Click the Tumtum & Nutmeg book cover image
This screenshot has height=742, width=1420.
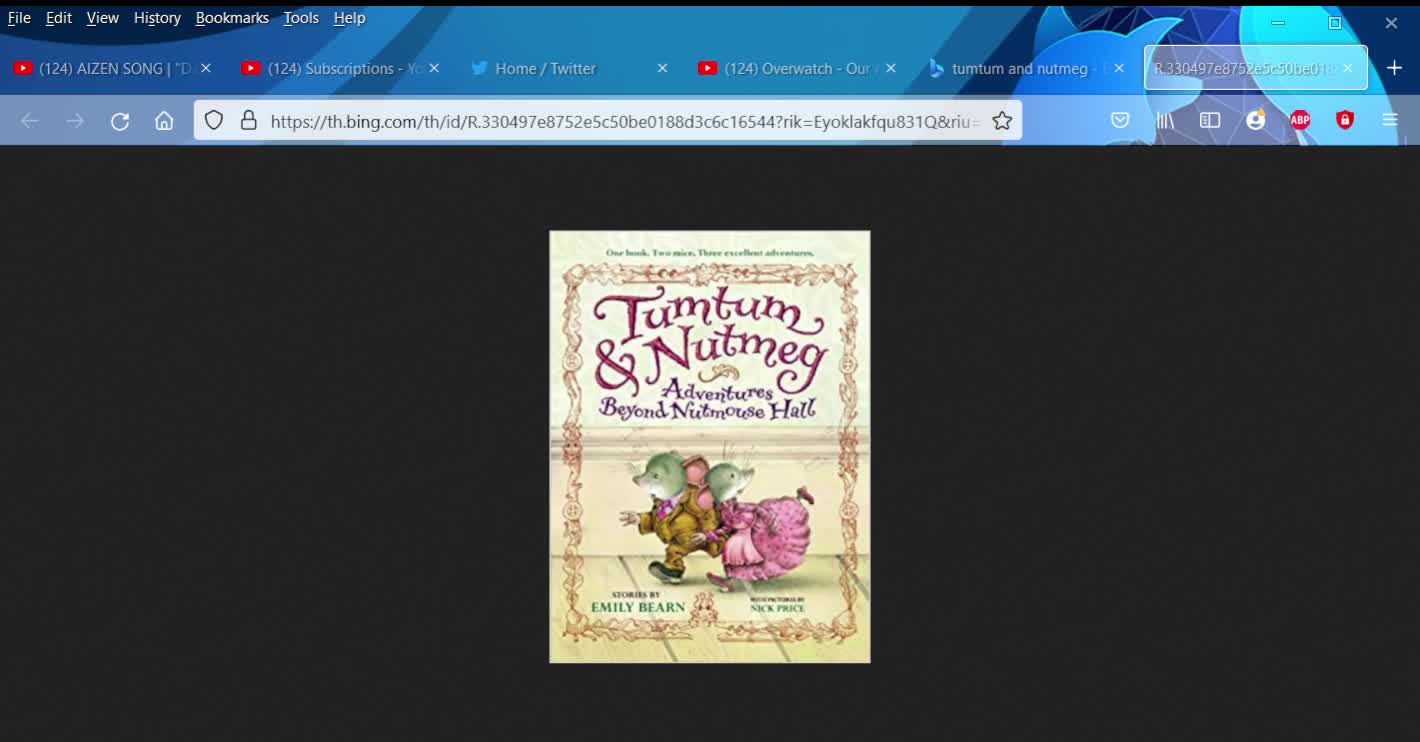pyautogui.click(x=710, y=447)
